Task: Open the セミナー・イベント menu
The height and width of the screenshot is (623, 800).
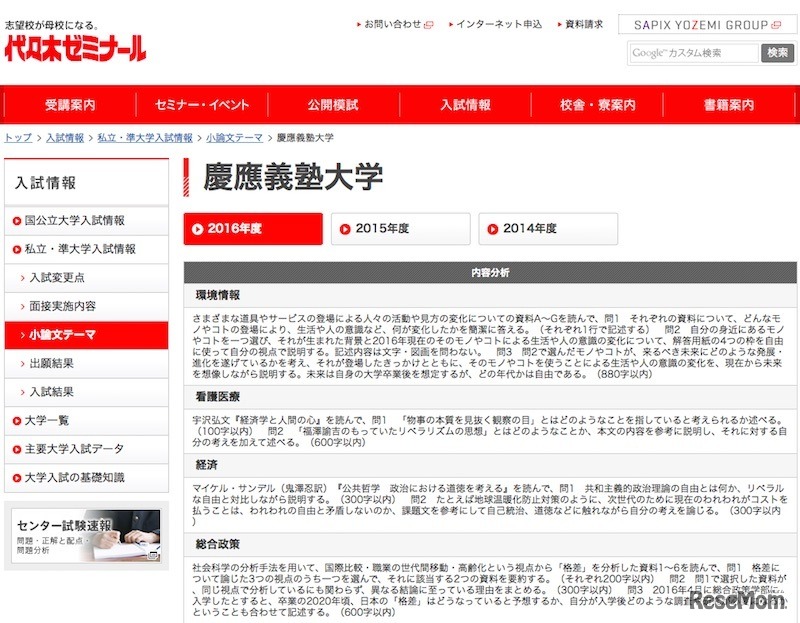Action: point(202,105)
